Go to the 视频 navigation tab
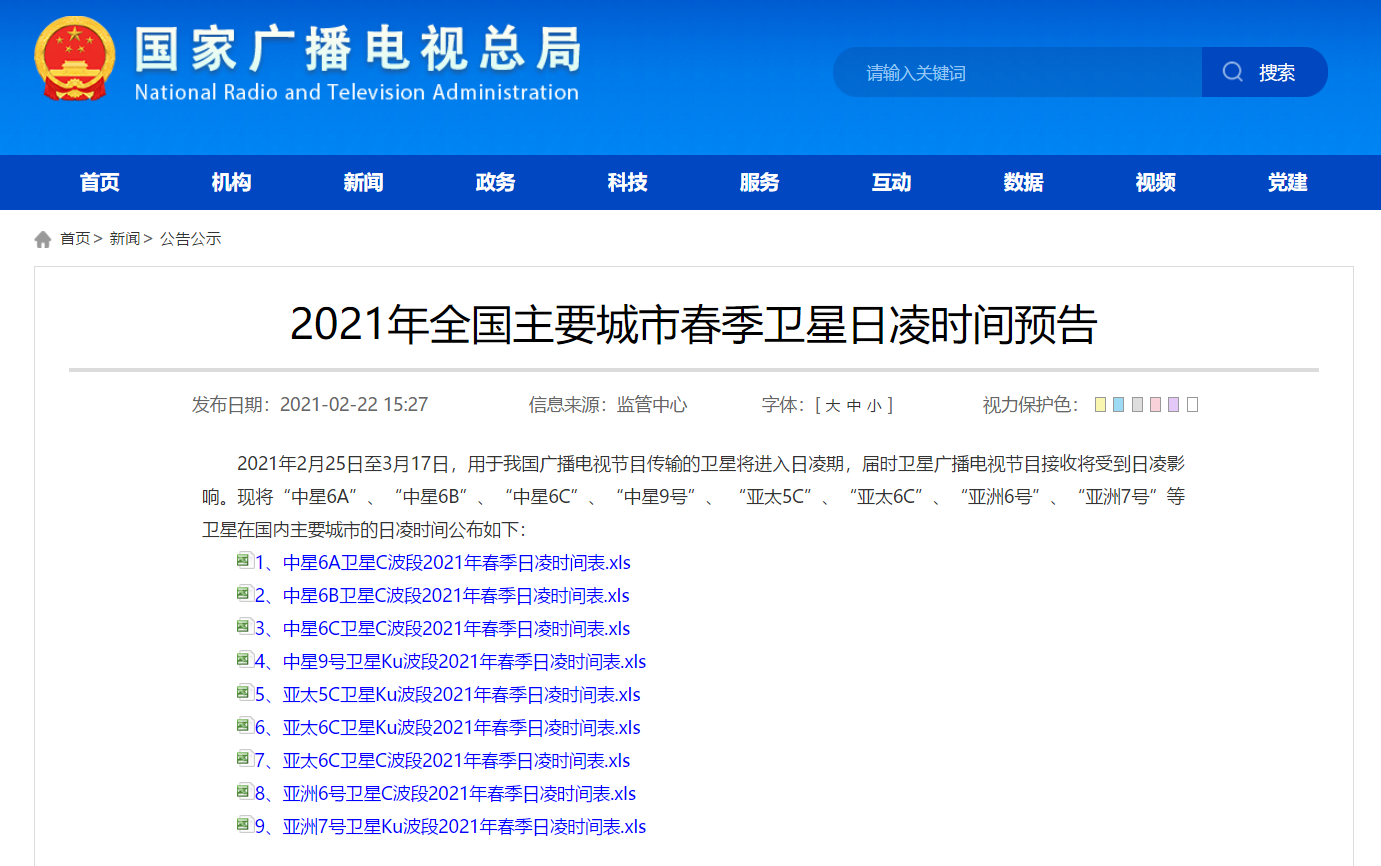1381x866 pixels. pos(1155,183)
